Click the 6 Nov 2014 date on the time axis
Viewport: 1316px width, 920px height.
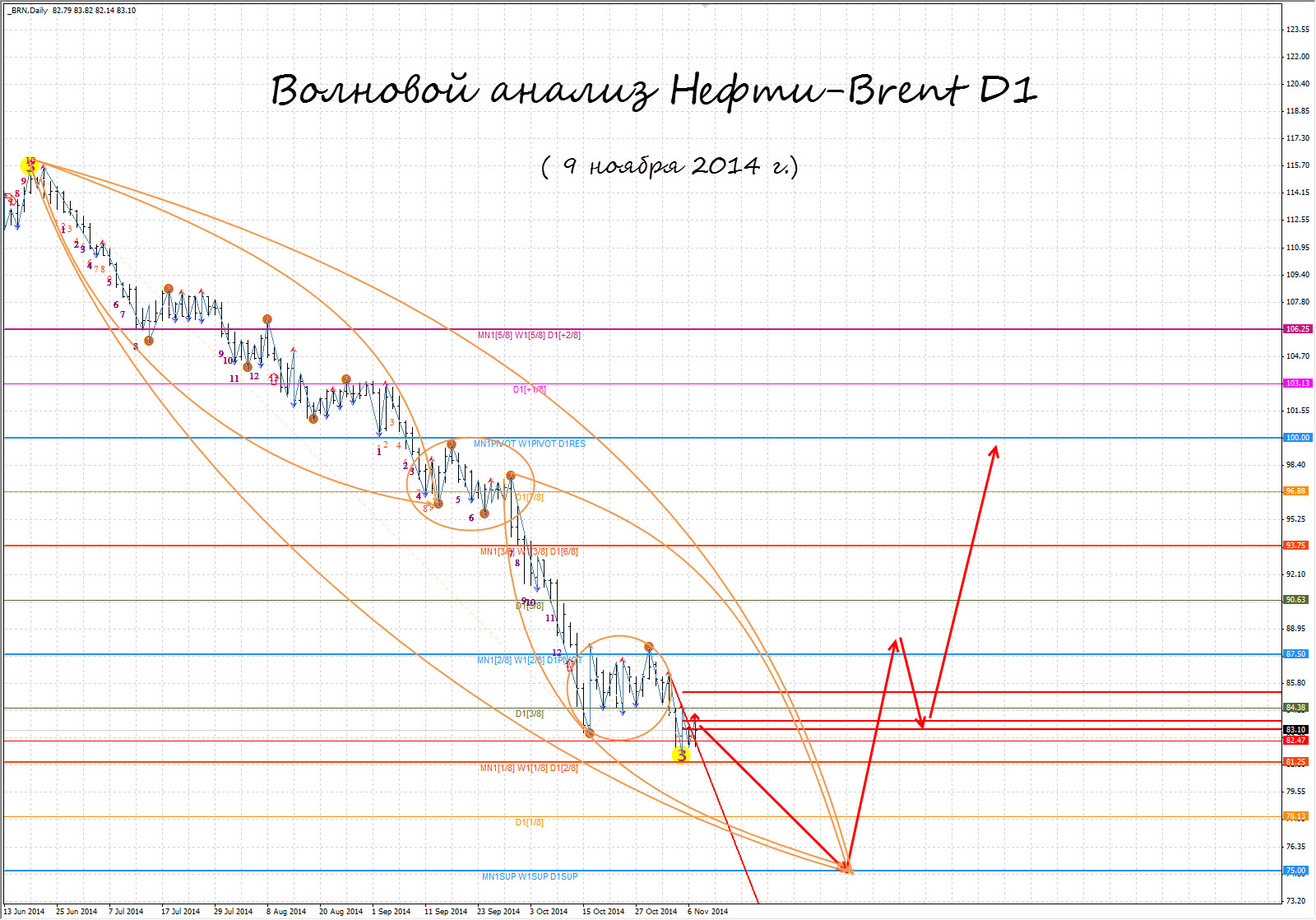707,912
